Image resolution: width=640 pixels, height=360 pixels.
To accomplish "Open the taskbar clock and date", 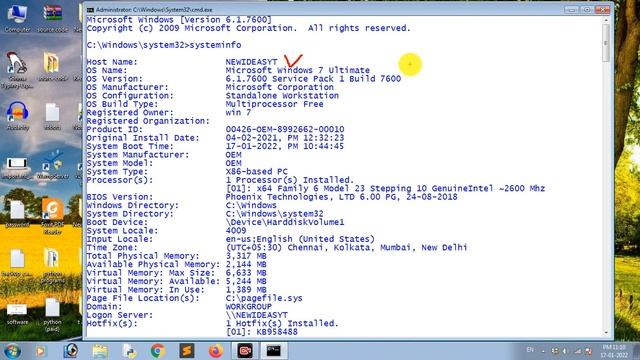I will pos(614,351).
